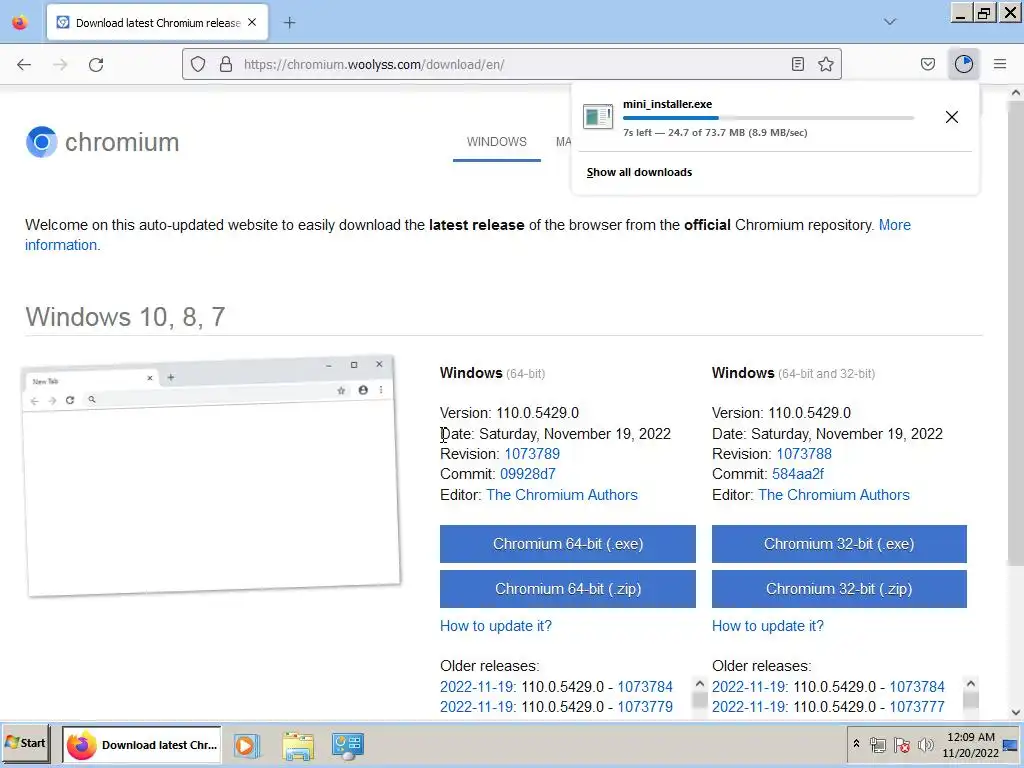Viewport: 1024px width, 768px height.
Task: Open The Chromium Authors link for 64-bit
Action: (562, 495)
